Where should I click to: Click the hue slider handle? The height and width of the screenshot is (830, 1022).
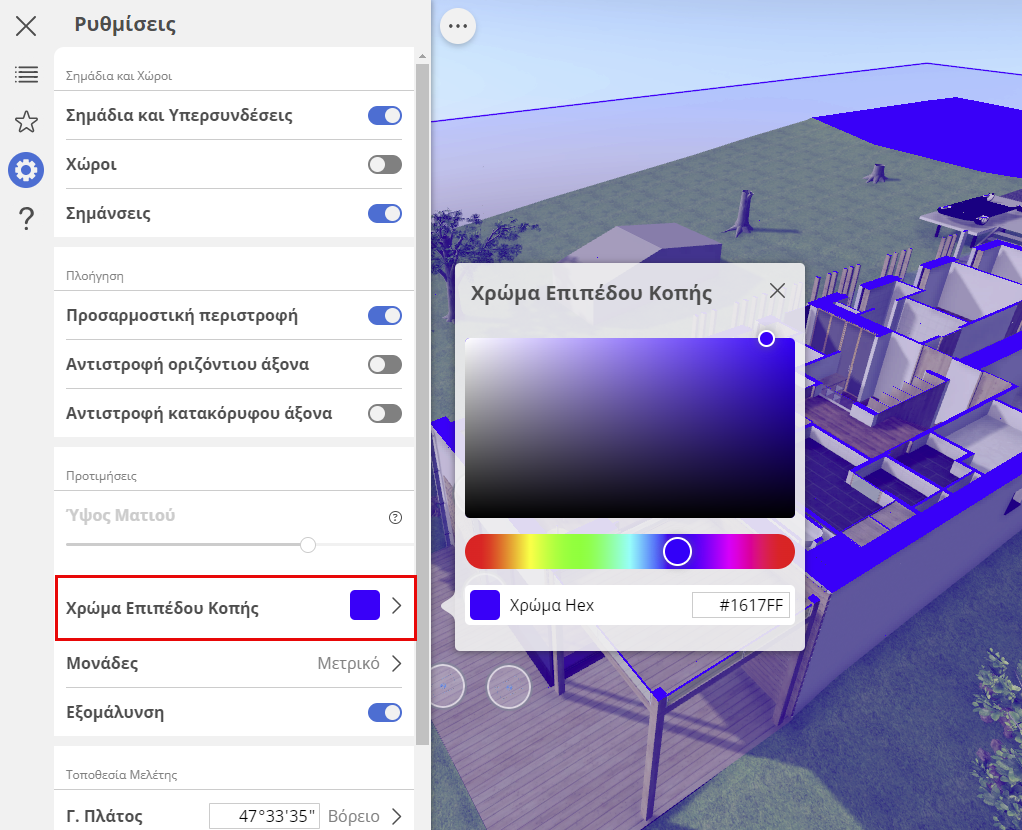click(x=677, y=552)
